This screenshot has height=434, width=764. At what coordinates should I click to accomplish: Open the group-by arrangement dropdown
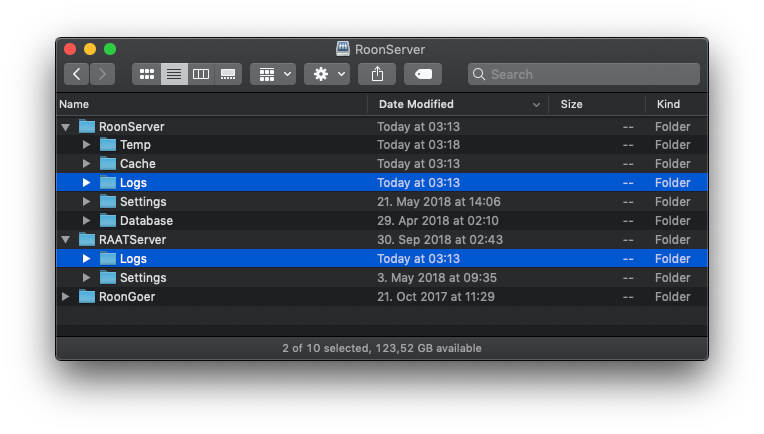pos(273,74)
